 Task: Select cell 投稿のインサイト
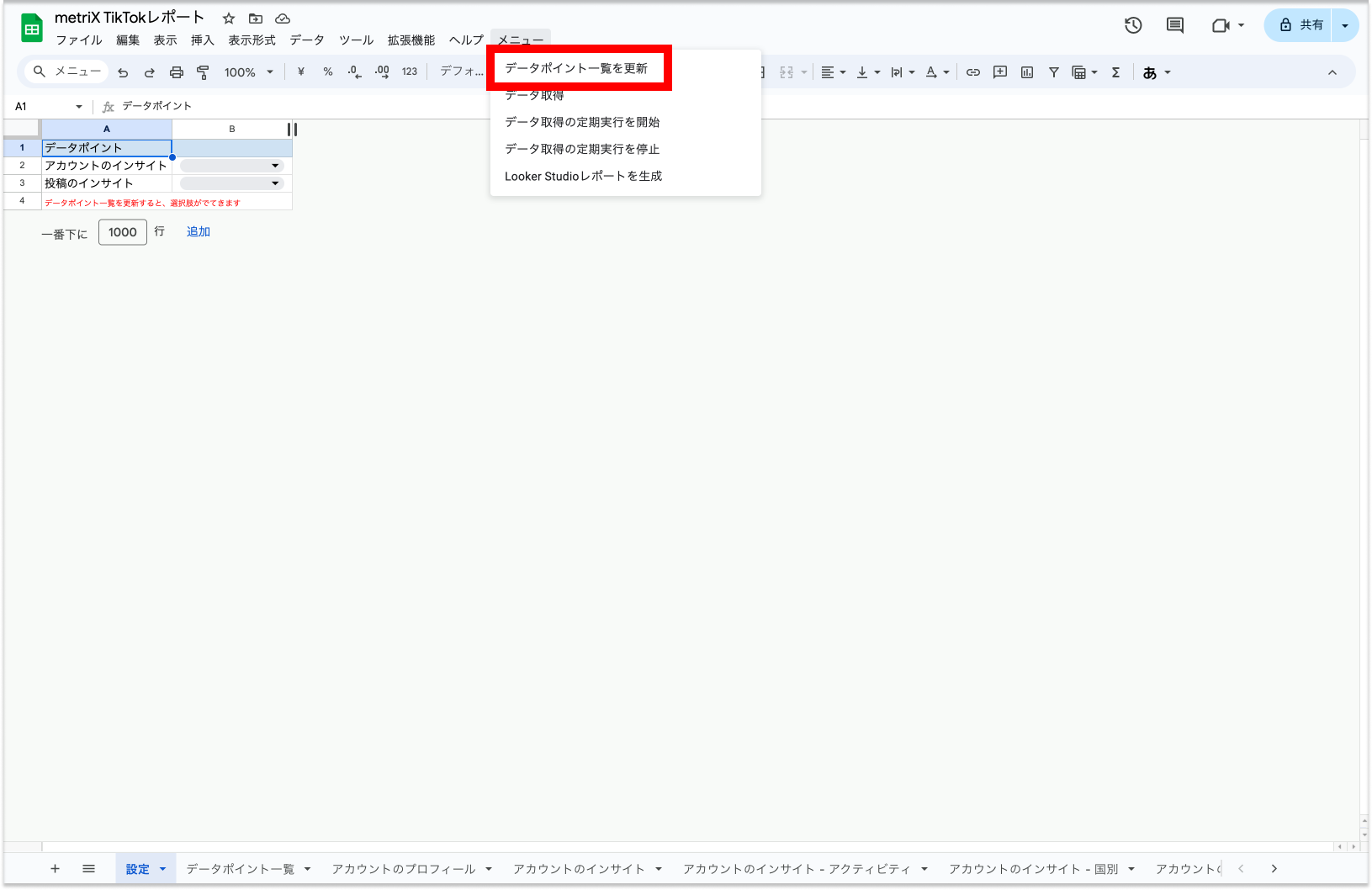[107, 183]
